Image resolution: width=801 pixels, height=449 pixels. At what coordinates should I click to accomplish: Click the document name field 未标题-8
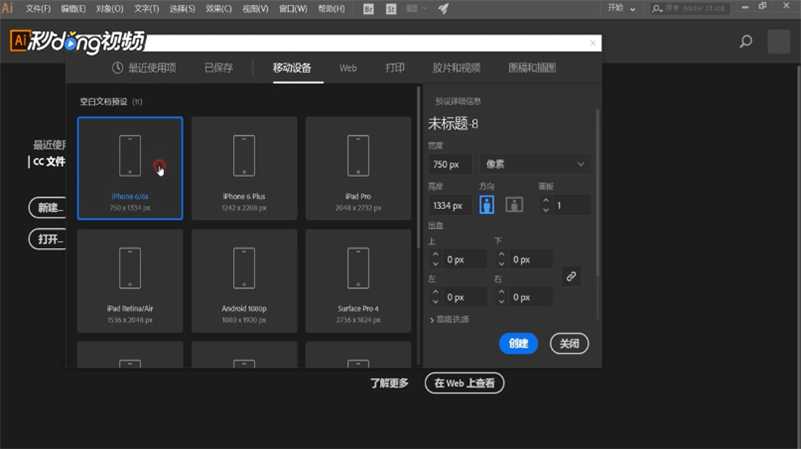509,124
